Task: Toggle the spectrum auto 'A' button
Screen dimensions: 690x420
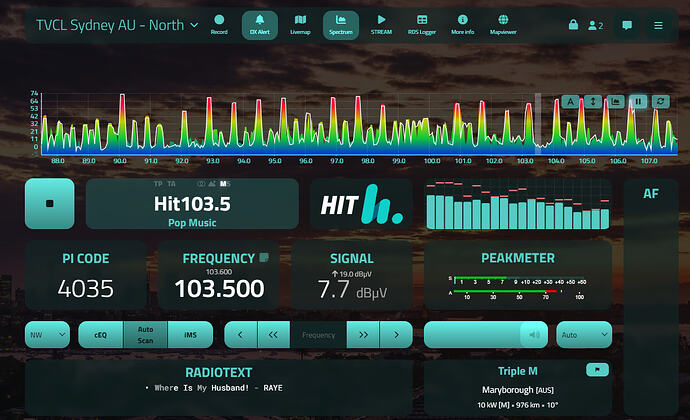Action: point(570,102)
